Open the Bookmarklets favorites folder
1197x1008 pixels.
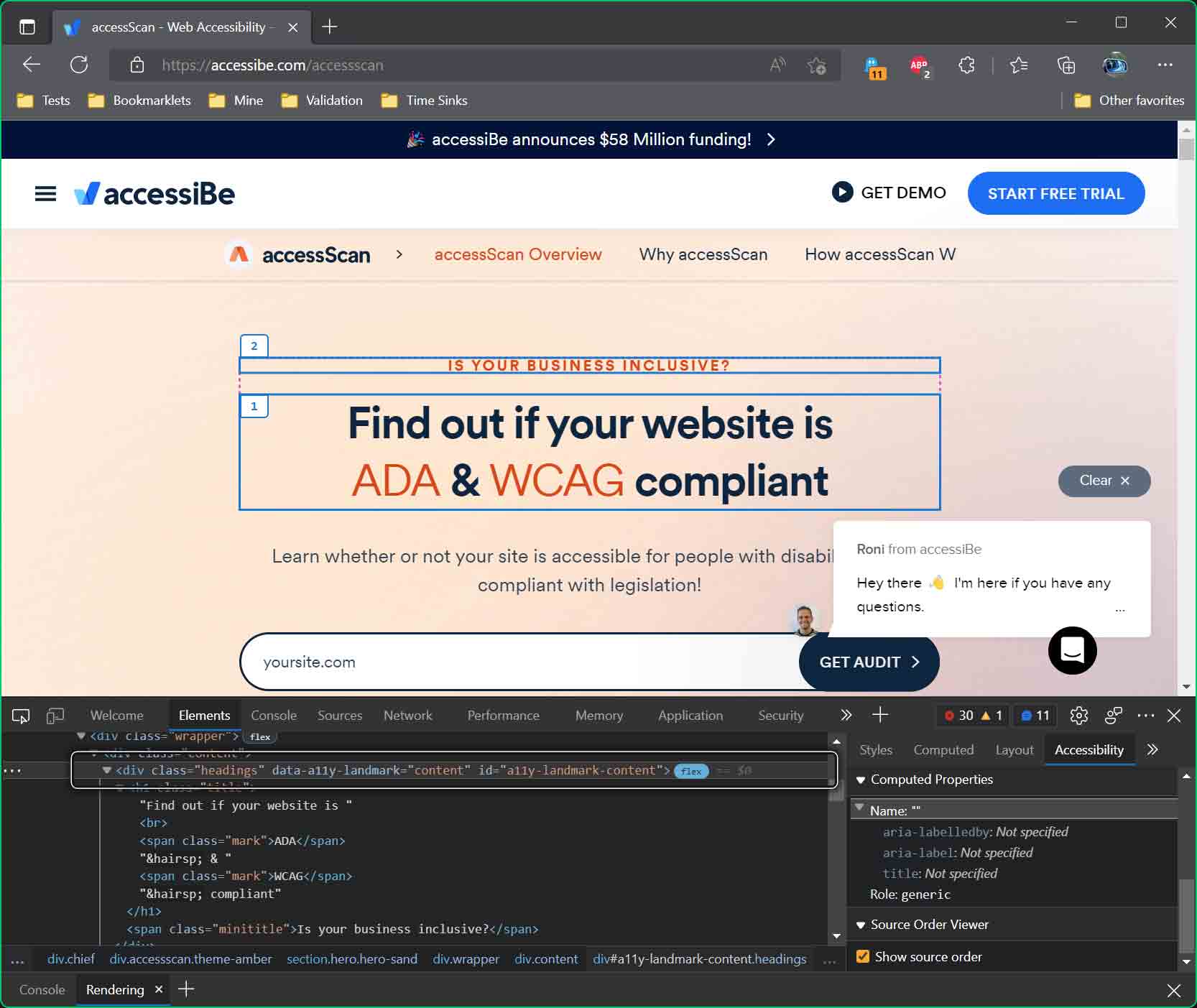point(139,101)
